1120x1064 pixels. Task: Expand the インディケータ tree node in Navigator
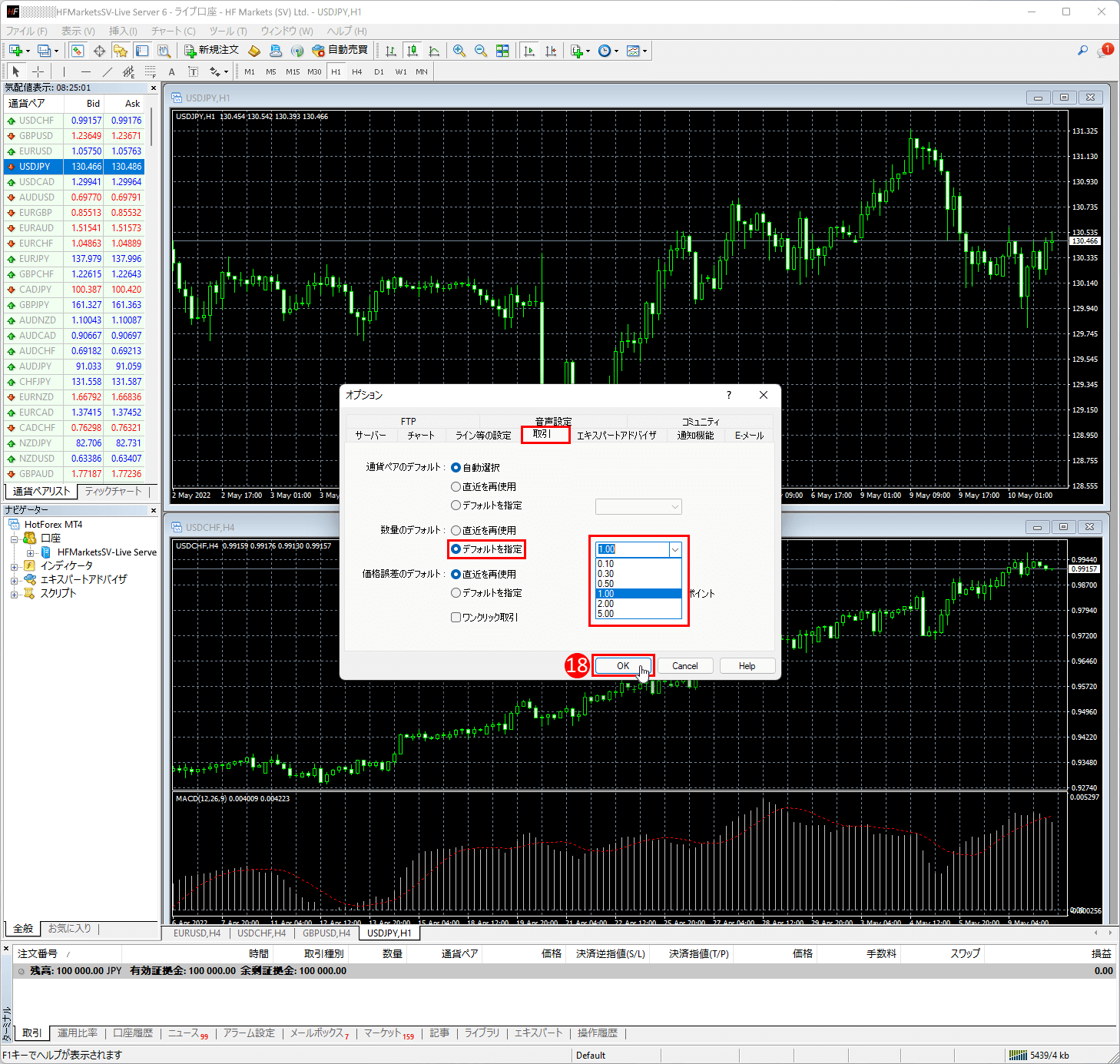click(14, 566)
